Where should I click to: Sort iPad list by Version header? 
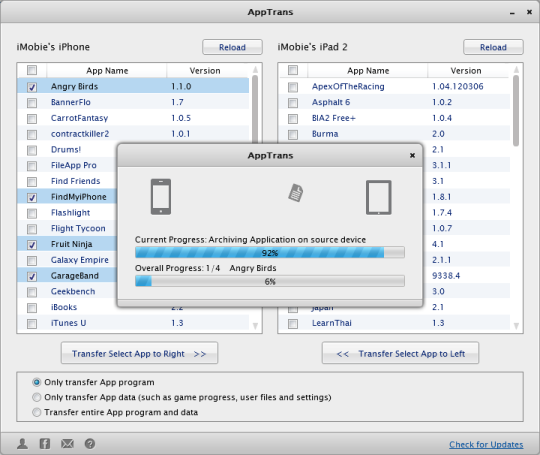point(466,71)
